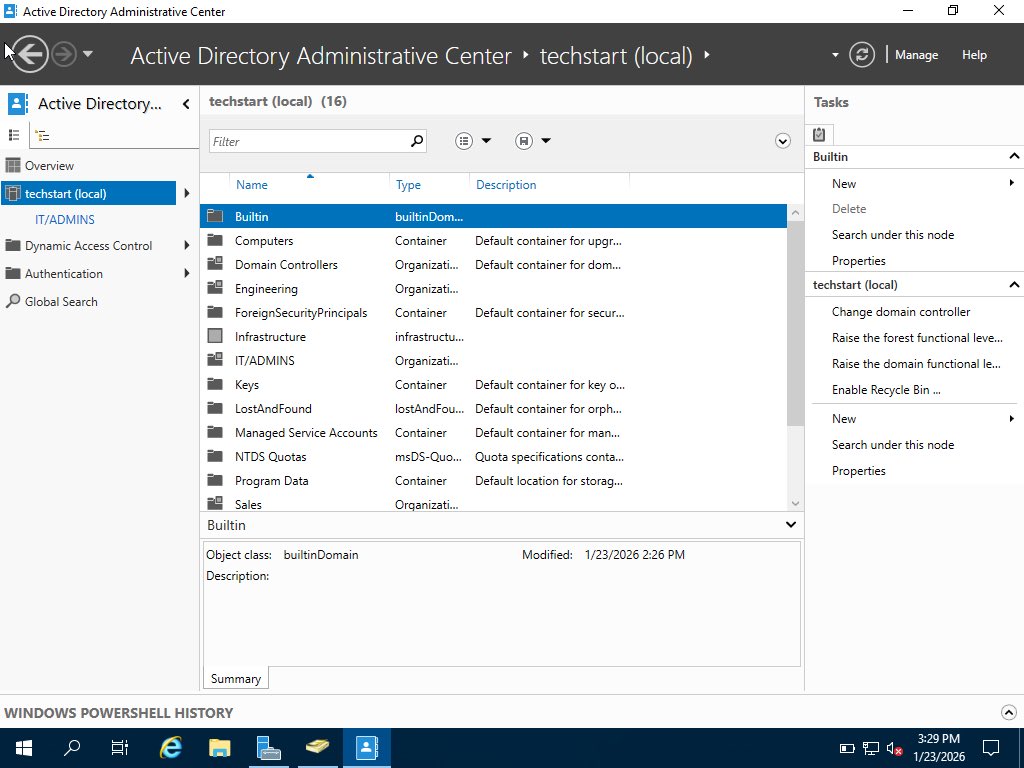
Task: Click the Infrastructure object icon
Action: 215,336
